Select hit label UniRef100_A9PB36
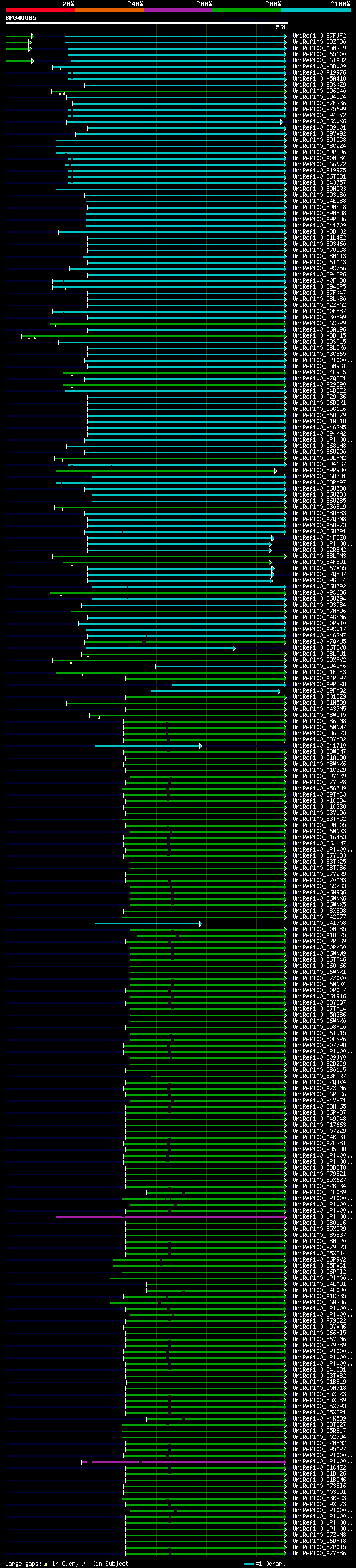356x1568 pixels. [319, 220]
